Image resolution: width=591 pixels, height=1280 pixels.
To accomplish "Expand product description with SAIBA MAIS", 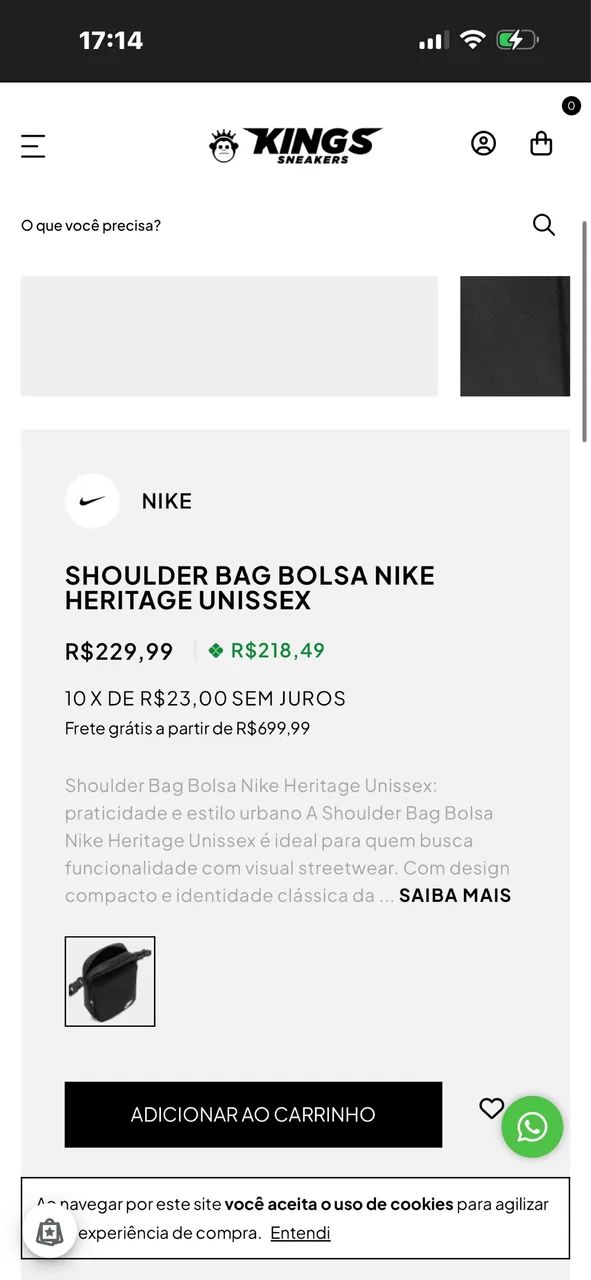I will click(455, 895).
